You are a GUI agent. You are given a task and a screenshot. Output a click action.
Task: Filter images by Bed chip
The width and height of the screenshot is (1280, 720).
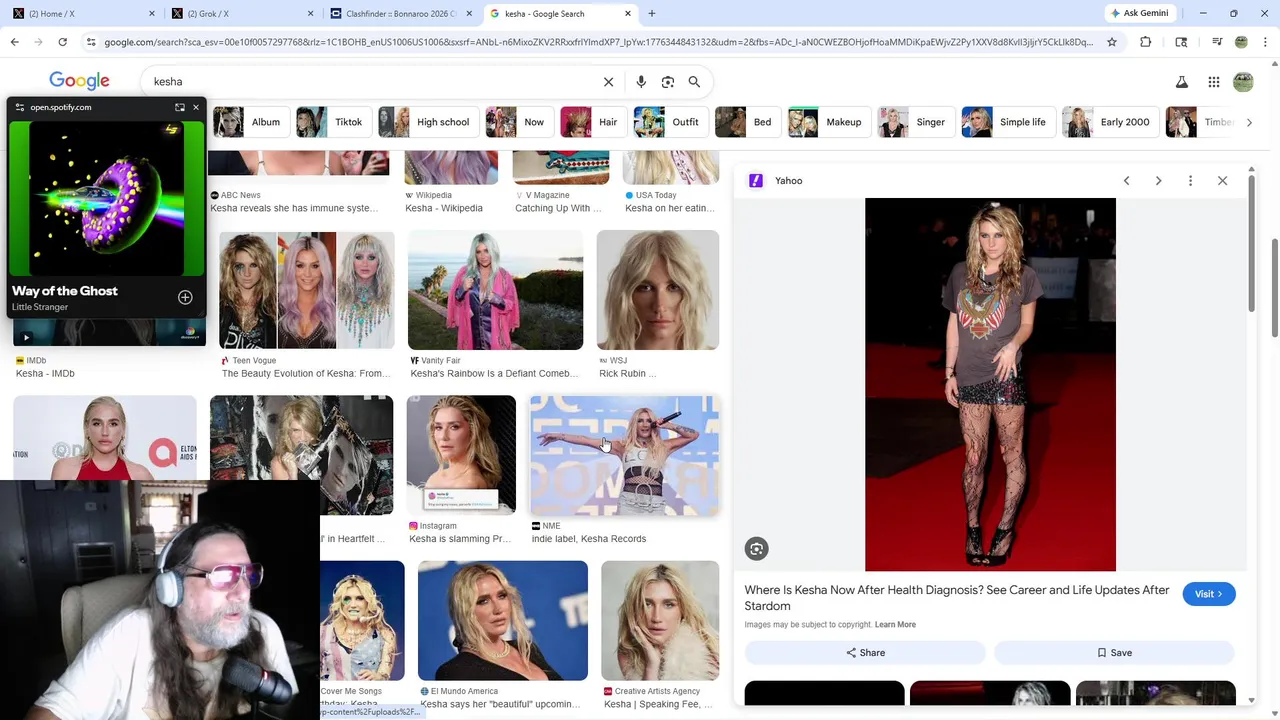pyautogui.click(x=748, y=122)
